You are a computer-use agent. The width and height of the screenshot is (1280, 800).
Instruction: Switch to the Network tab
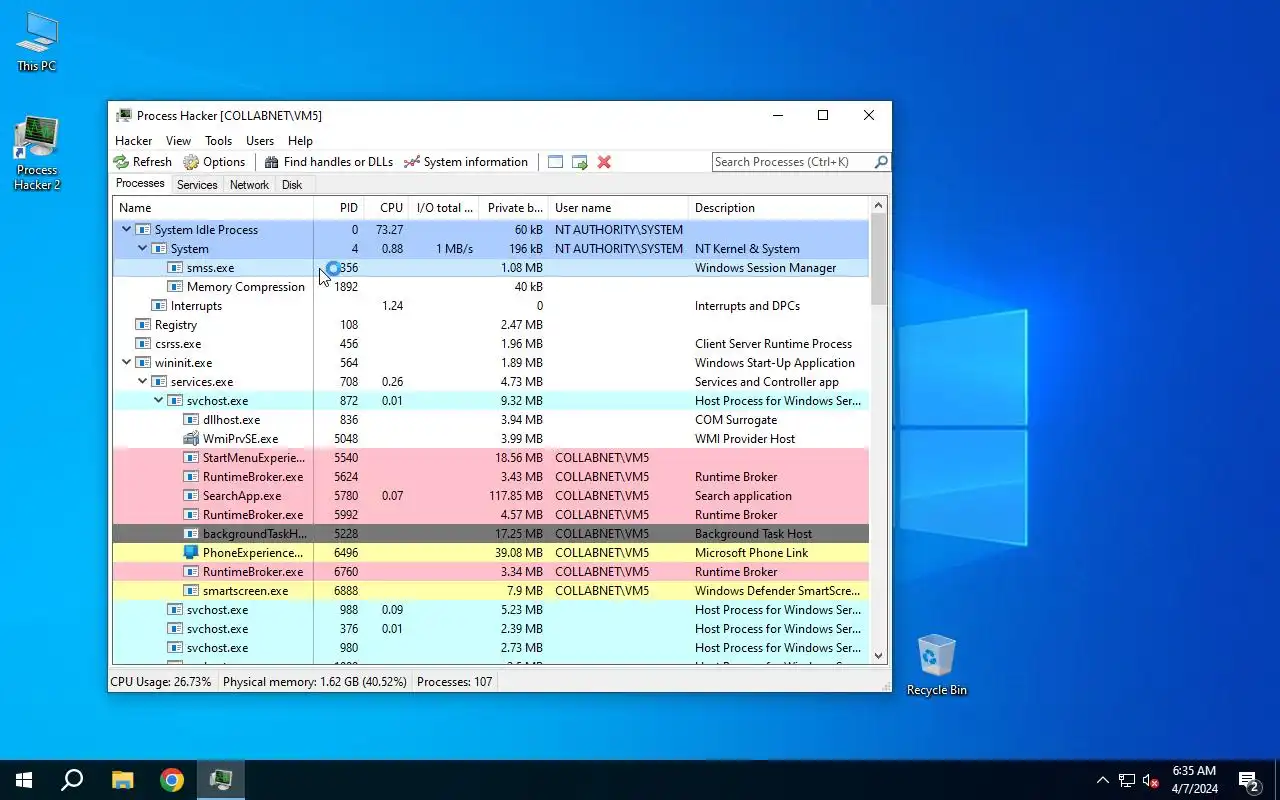pyautogui.click(x=249, y=185)
